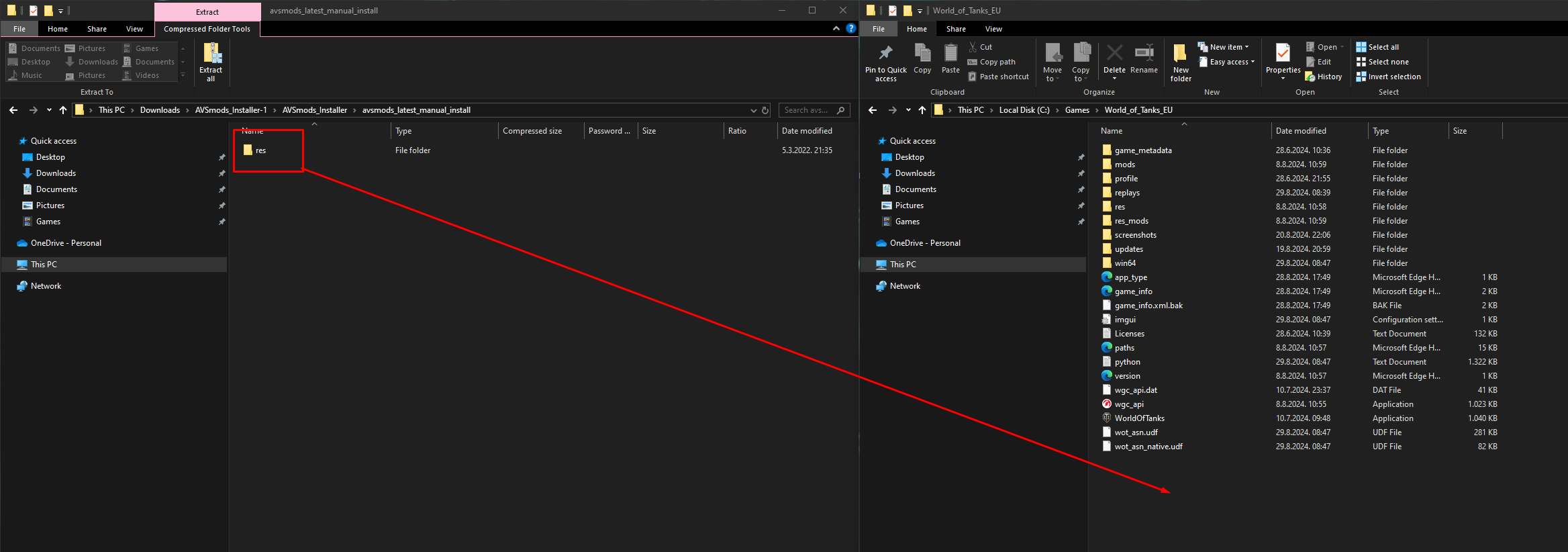Screen dimensions: 1568x552
Task: Click the back arrow in World_of_Tanks_EU window
Action: coord(873,110)
